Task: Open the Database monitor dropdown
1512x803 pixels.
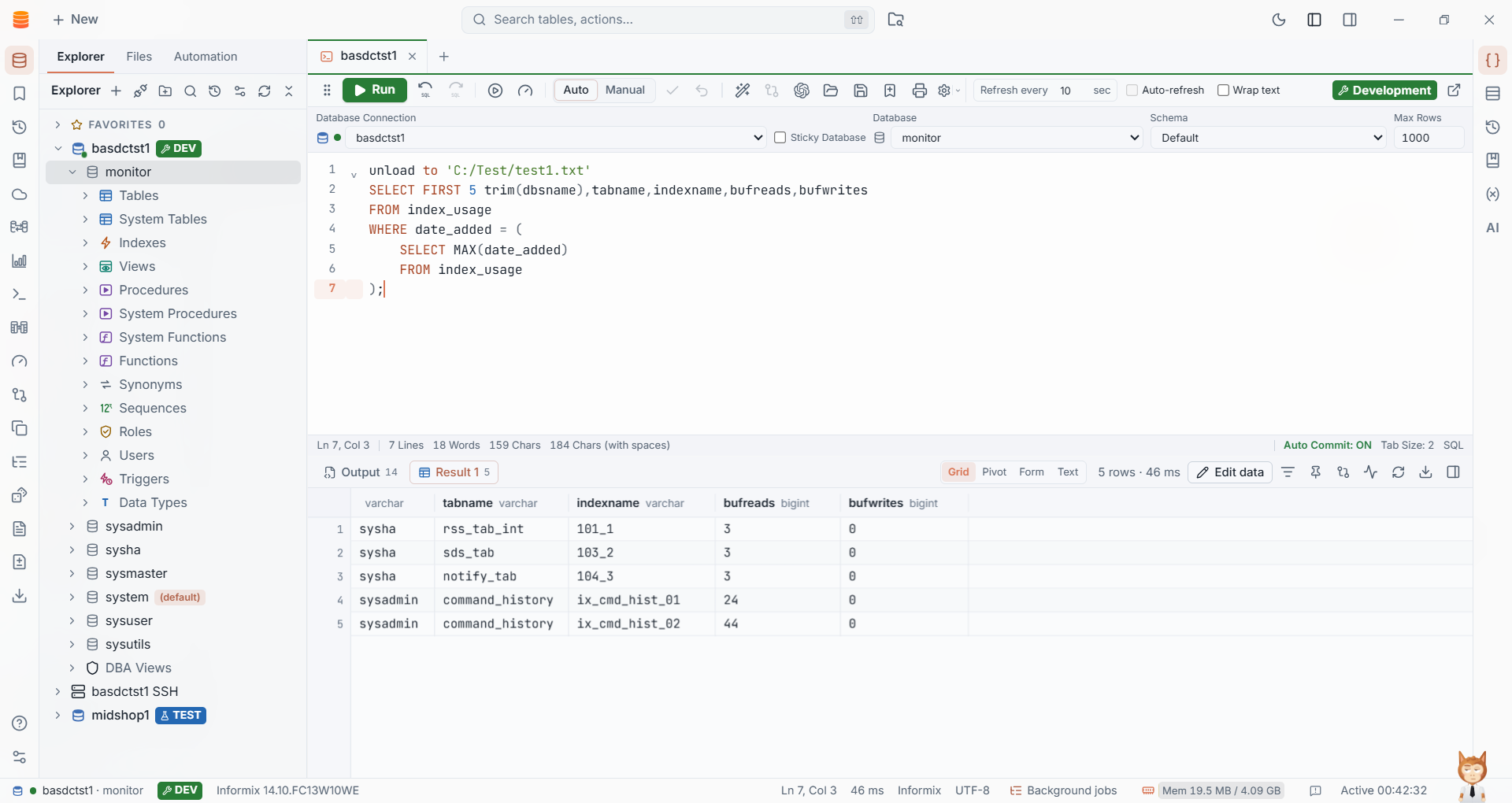Action: [x=1017, y=138]
